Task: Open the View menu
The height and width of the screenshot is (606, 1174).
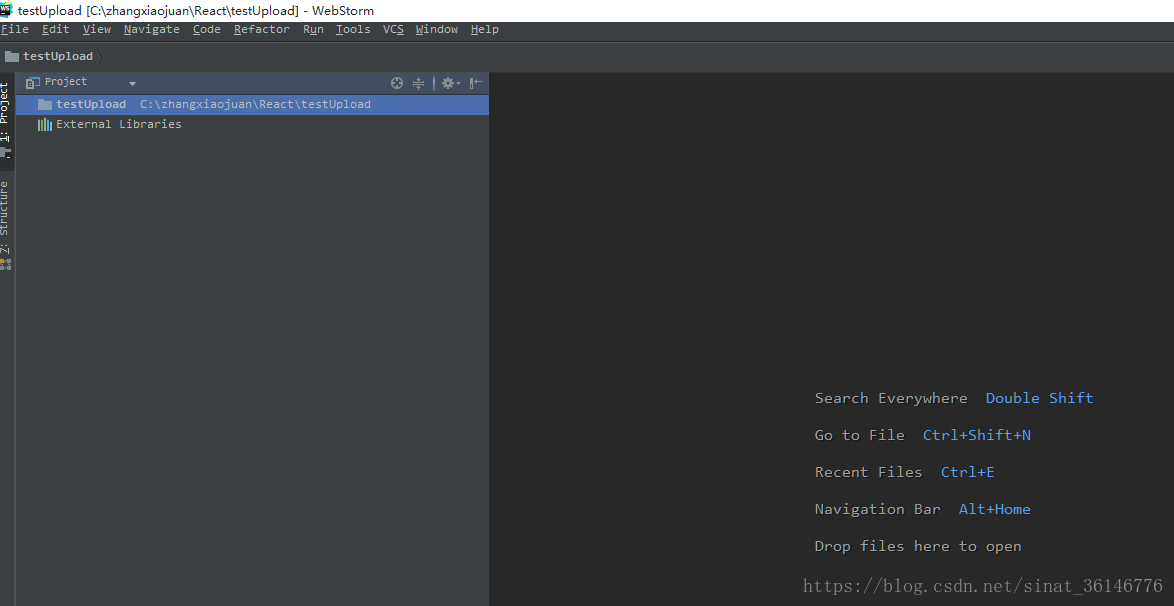Action: coord(97,29)
